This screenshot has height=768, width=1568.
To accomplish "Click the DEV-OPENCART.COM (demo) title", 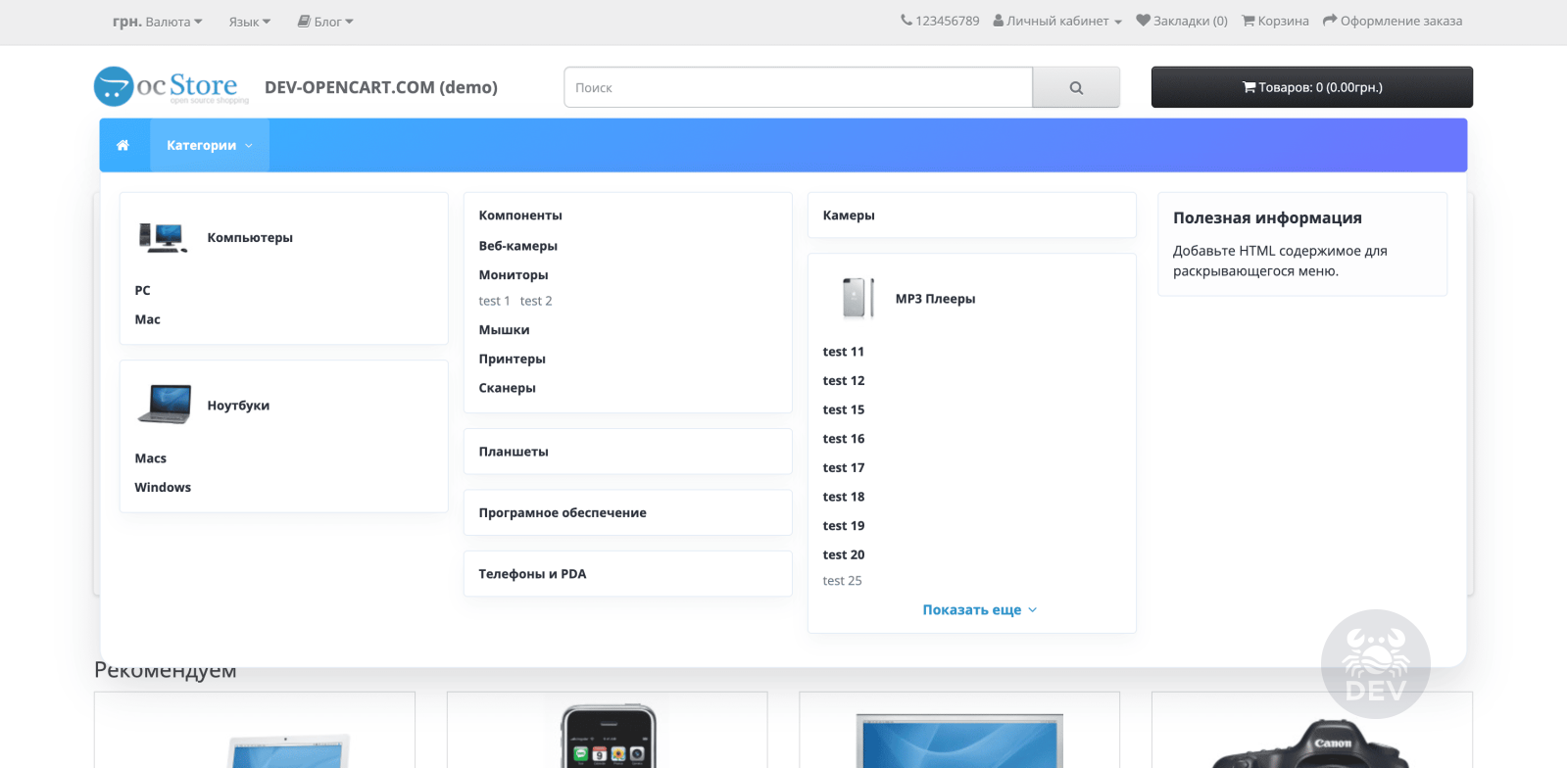I will coord(381,87).
